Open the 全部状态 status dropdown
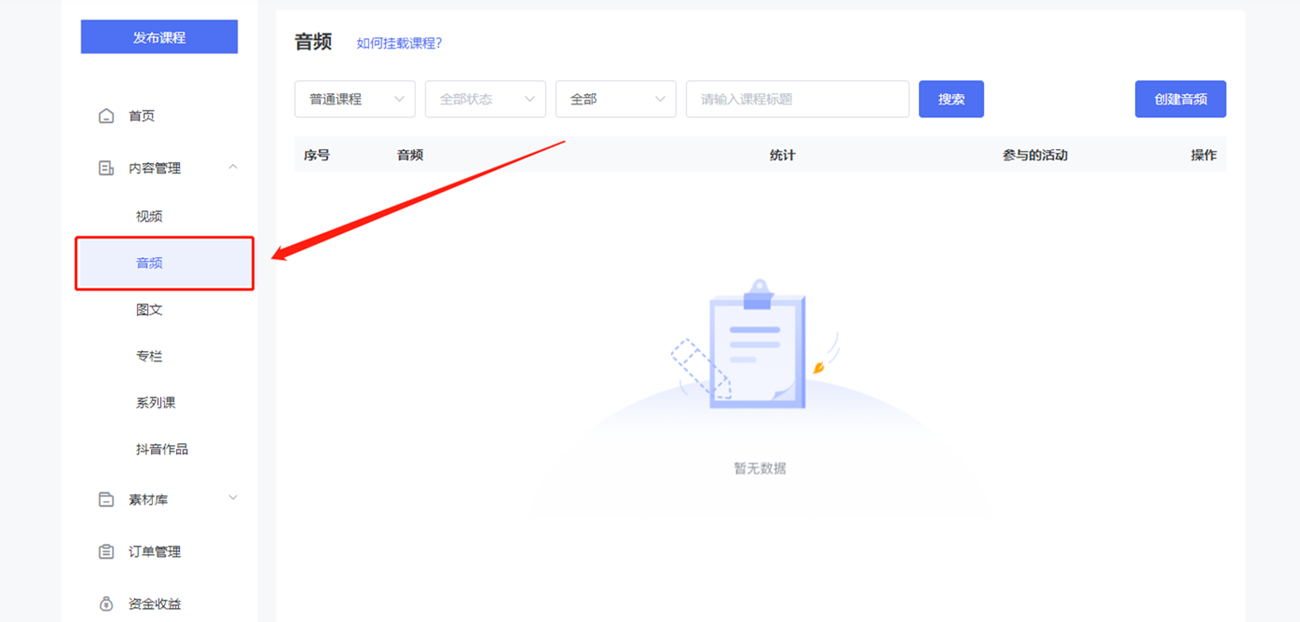Viewport: 1300px width, 622px height. 485,99
